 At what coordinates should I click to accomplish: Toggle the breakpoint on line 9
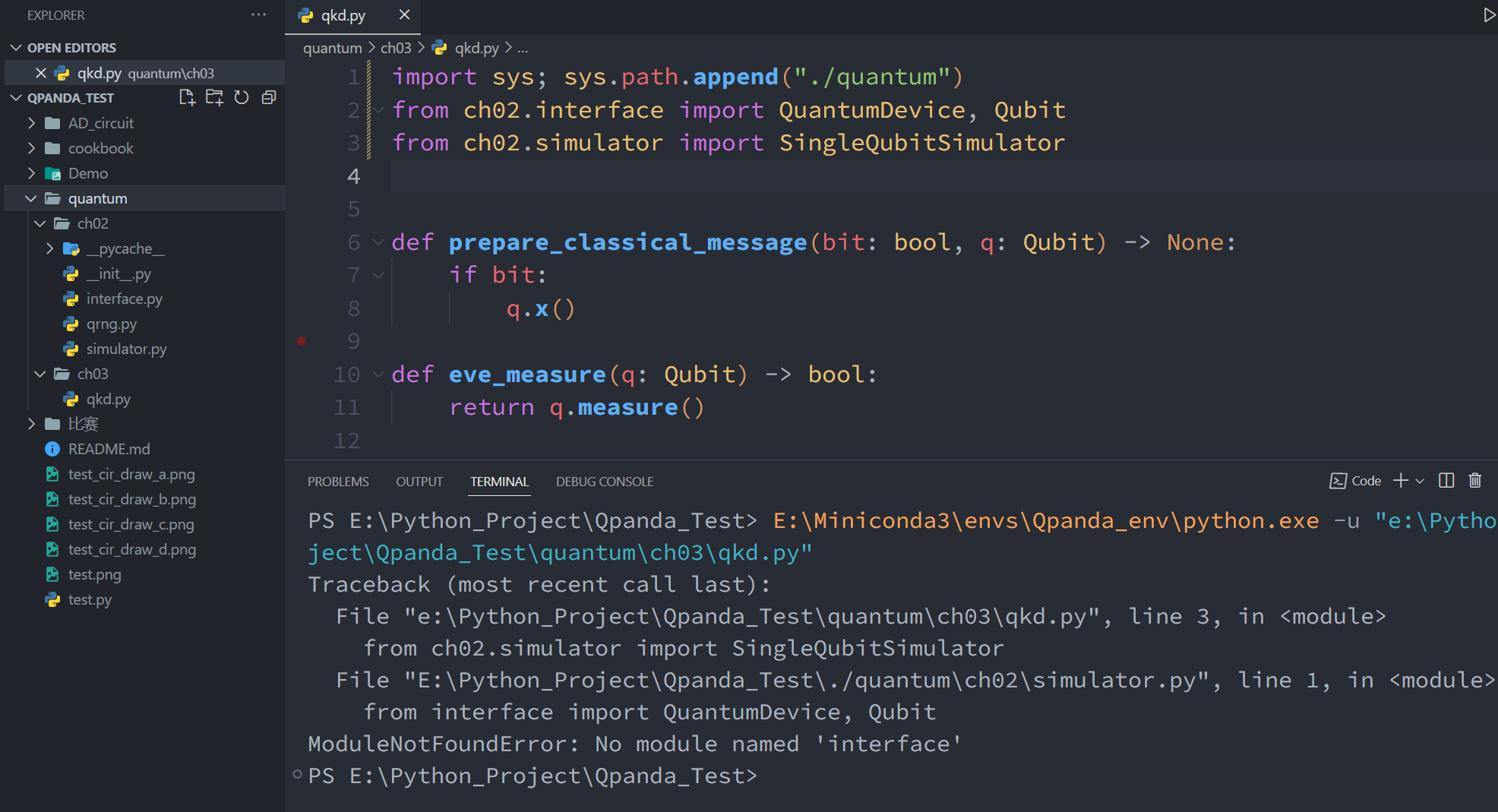(302, 341)
